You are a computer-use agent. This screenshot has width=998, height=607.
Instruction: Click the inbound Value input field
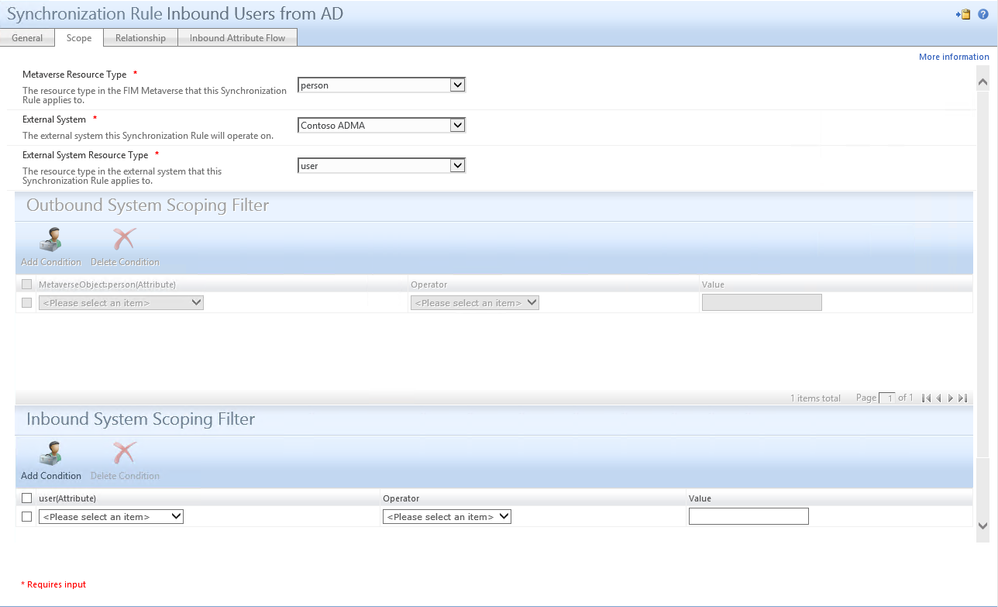(748, 516)
